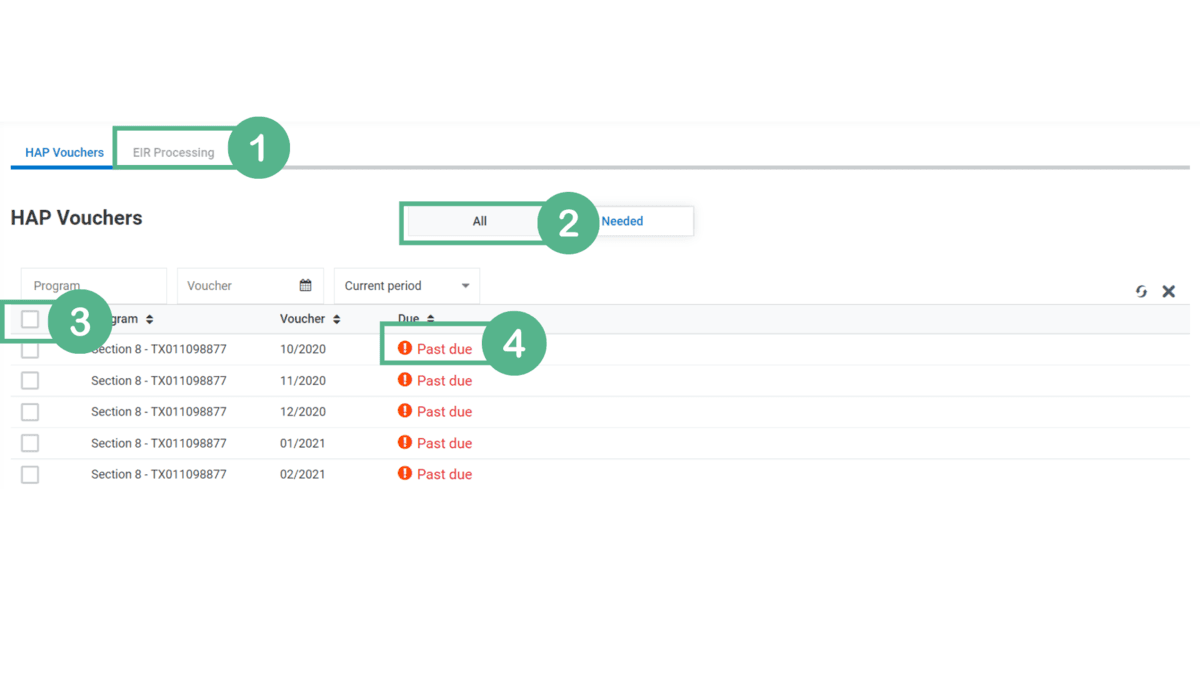This screenshot has width=1200, height=675.
Task: Click Section 8 program cell in 01/2021 row
Action: [159, 443]
